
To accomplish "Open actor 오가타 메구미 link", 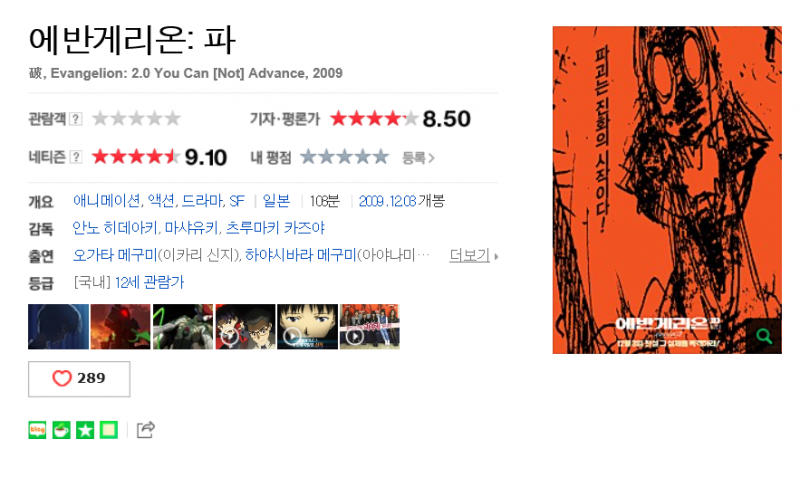I will [x=115, y=255].
